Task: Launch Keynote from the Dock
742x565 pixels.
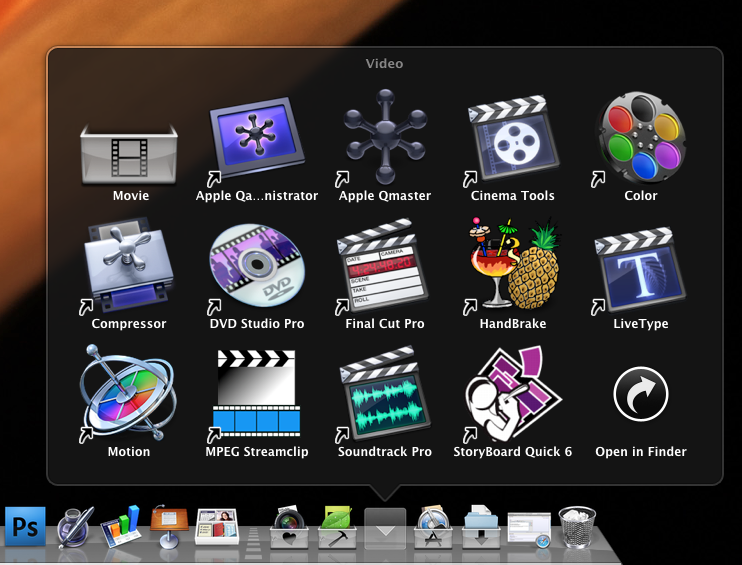Action: (x=169, y=526)
